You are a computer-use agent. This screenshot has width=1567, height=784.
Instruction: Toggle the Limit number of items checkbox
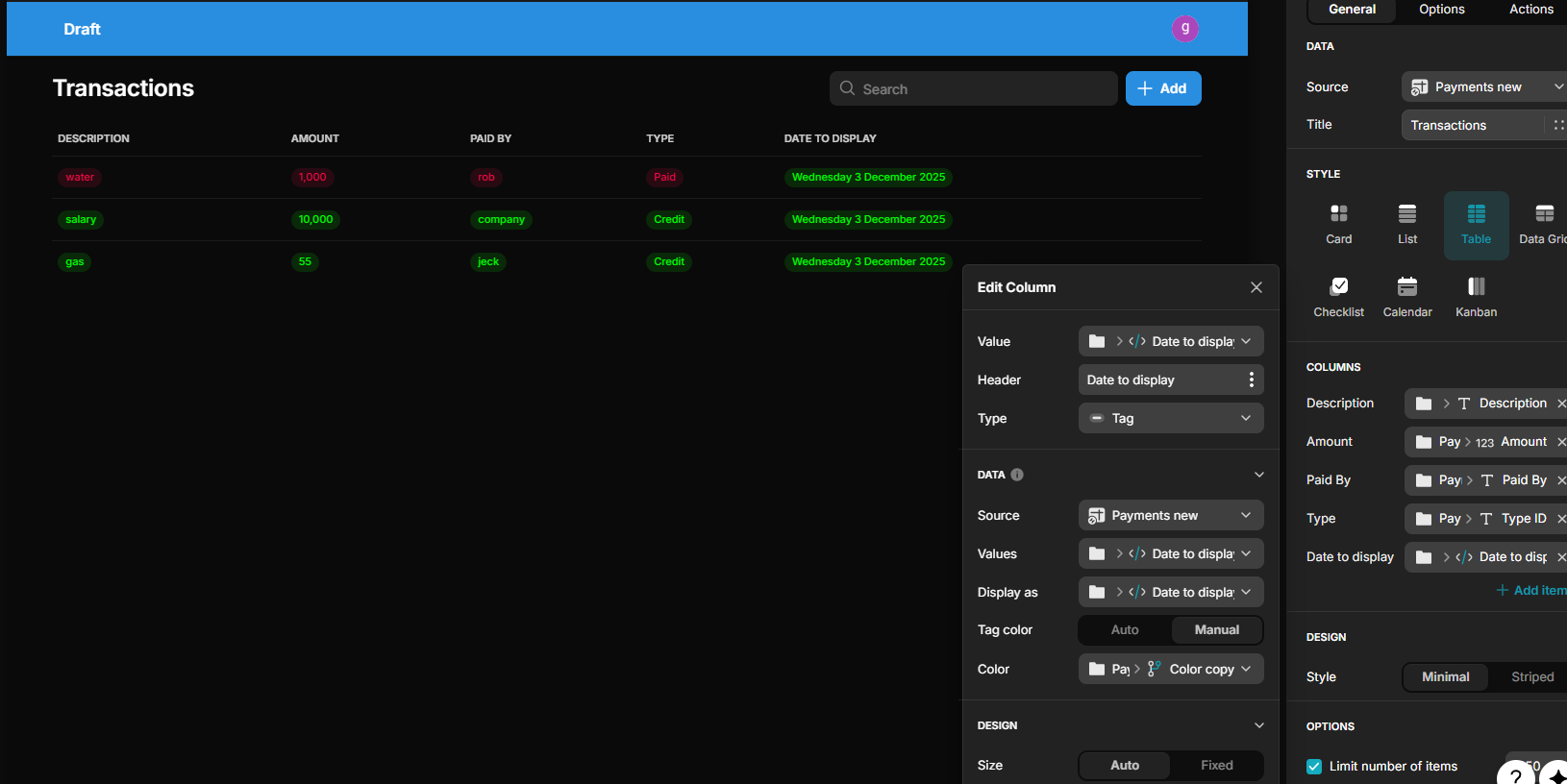click(x=1314, y=767)
